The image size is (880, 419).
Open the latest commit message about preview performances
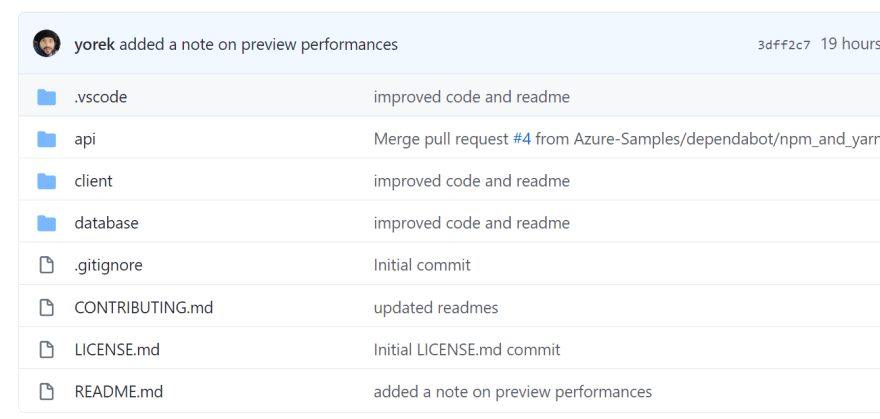coord(259,44)
